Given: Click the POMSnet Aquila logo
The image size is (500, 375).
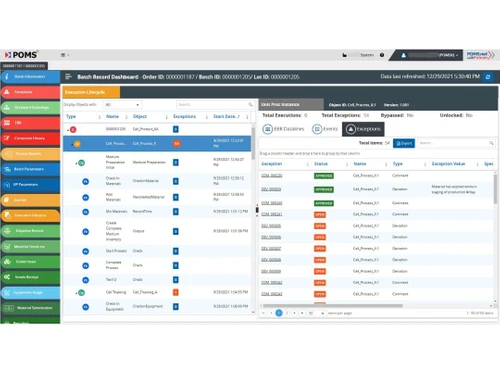Looking at the screenshot, I should (x=480, y=55).
